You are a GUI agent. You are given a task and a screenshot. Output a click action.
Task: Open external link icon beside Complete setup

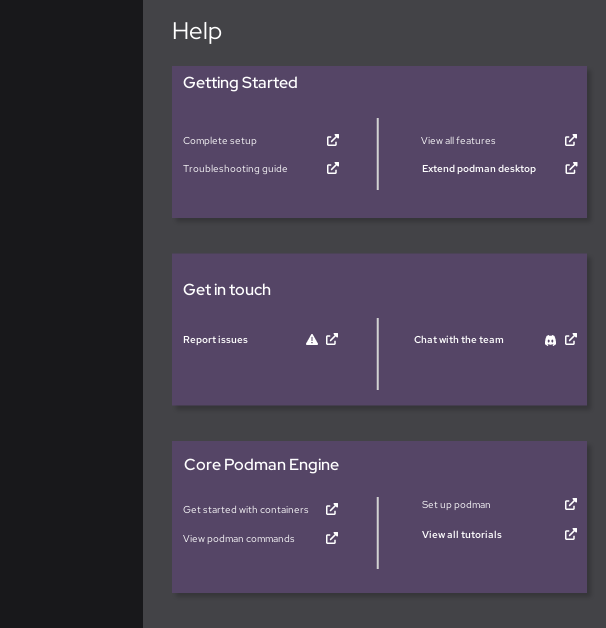(x=333, y=140)
